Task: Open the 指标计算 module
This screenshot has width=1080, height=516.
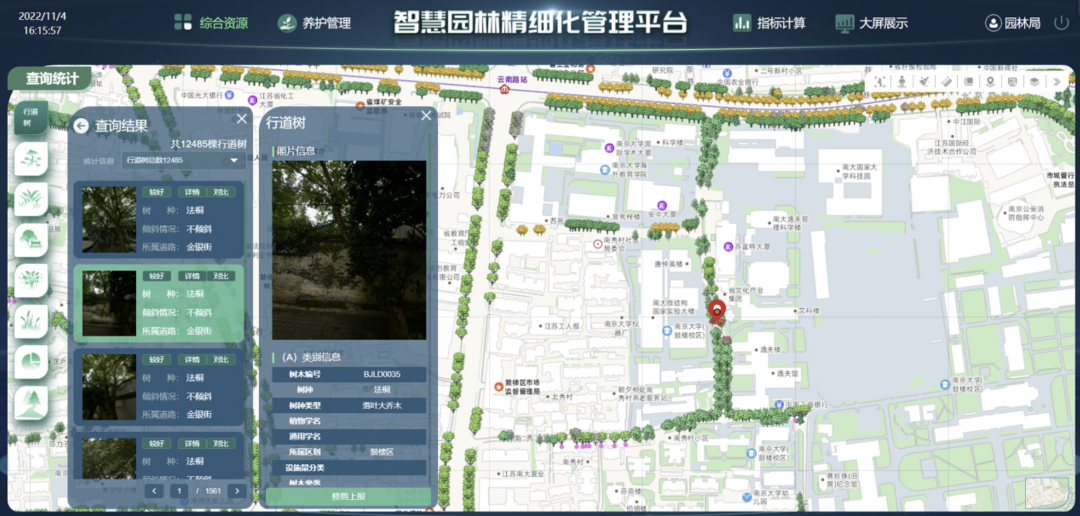Action: [769, 23]
